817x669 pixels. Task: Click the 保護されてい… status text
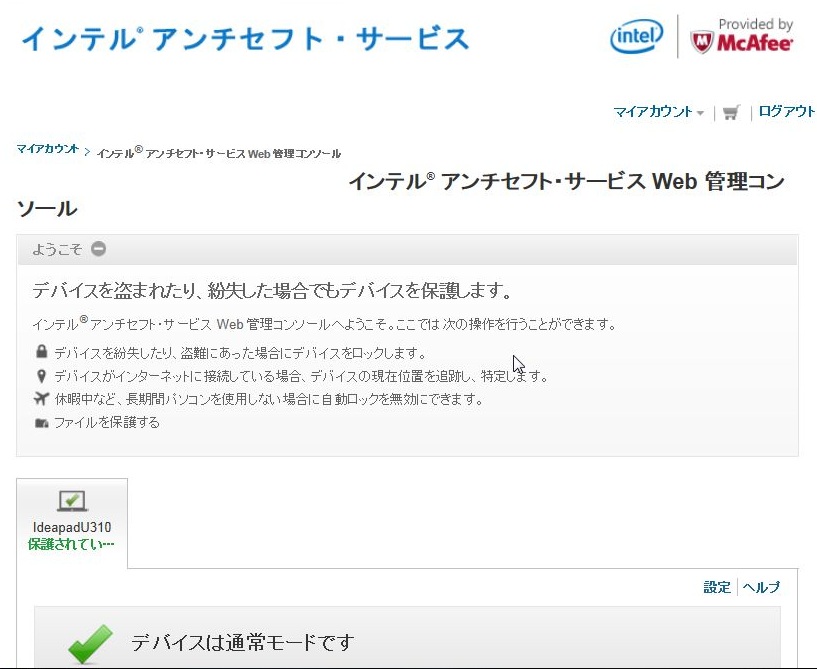pos(71,544)
